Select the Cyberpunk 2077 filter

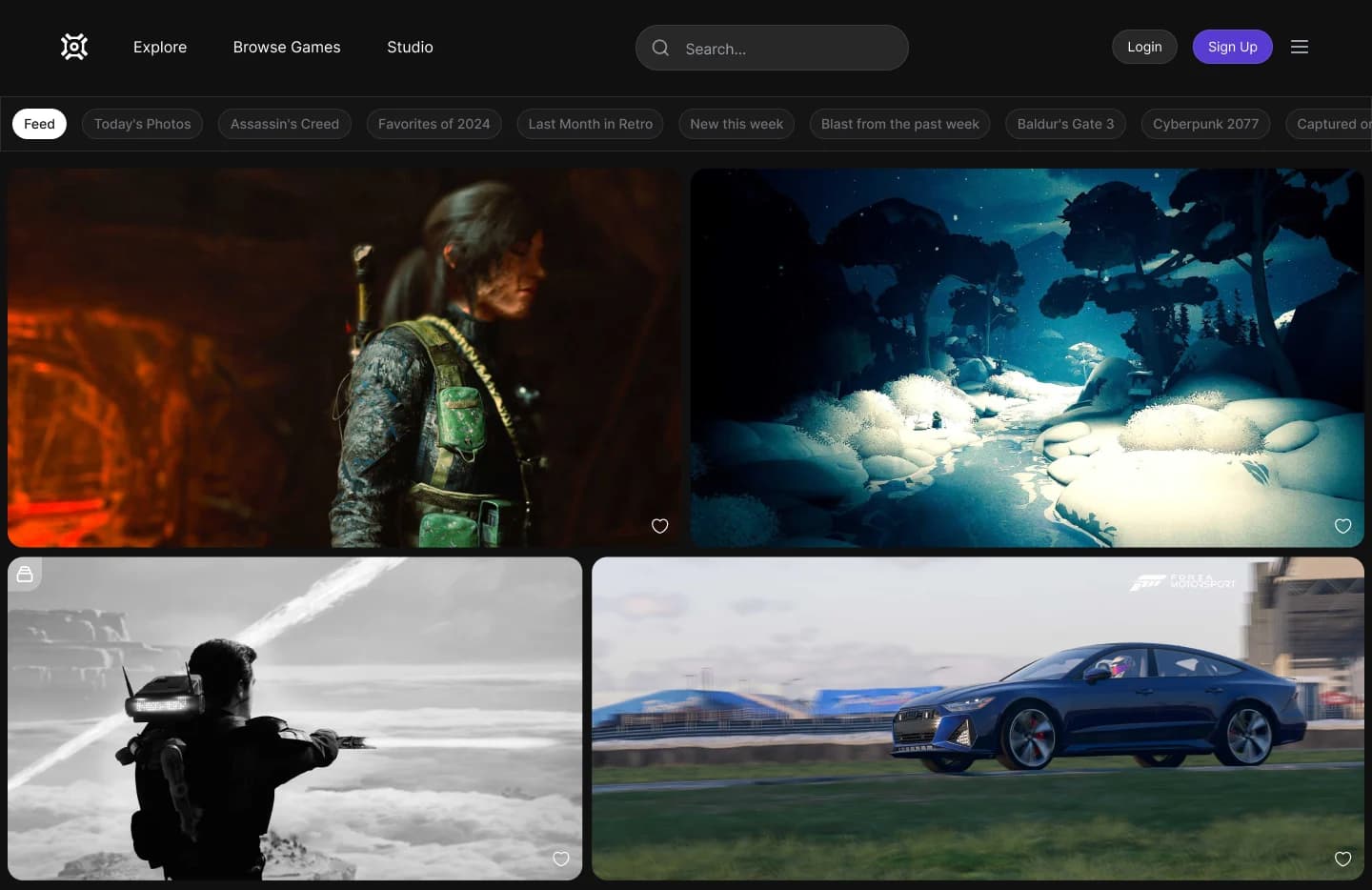tap(1205, 124)
